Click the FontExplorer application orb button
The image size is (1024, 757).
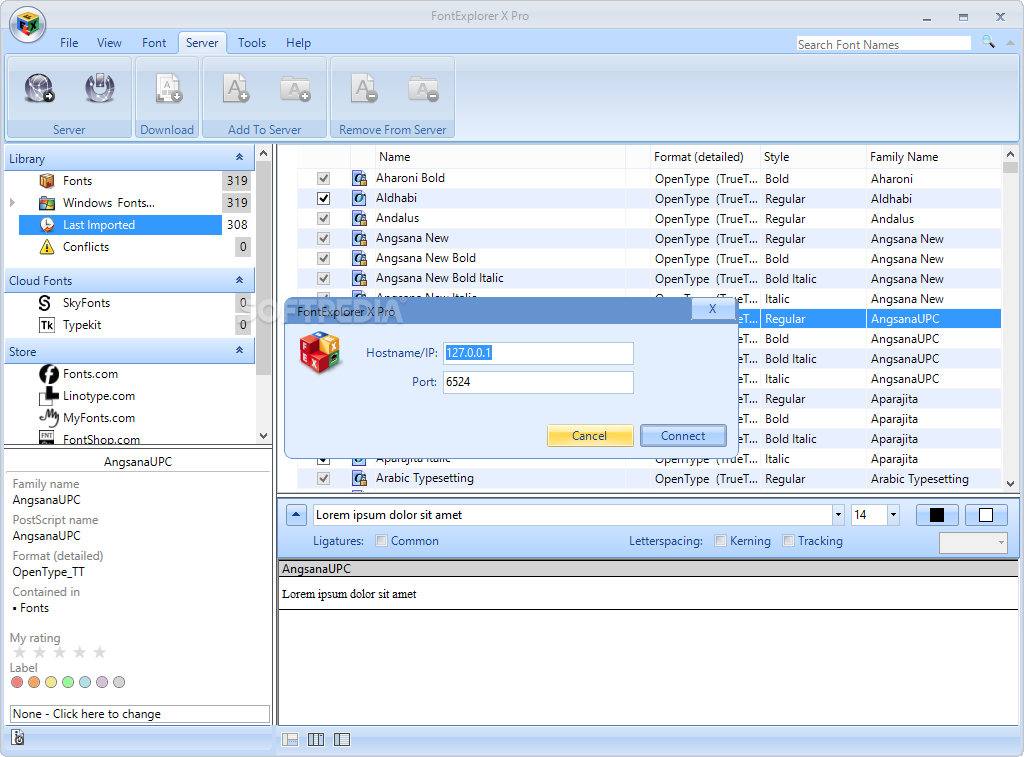[28, 25]
